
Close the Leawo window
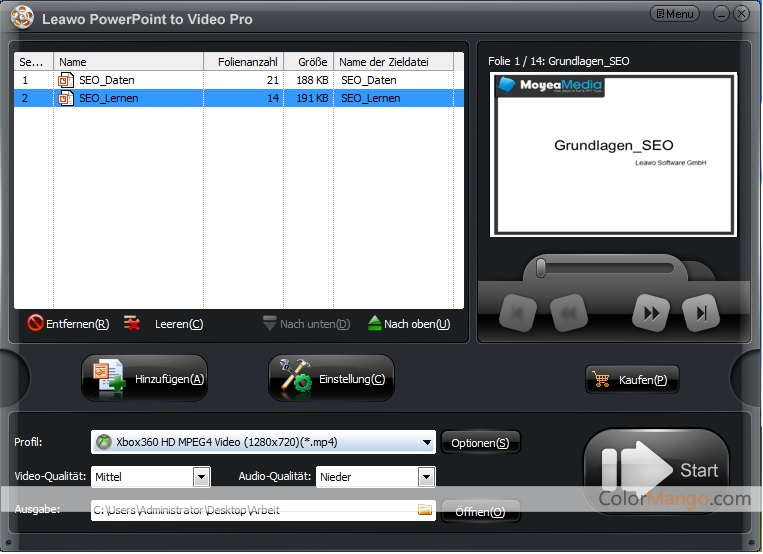(741, 14)
